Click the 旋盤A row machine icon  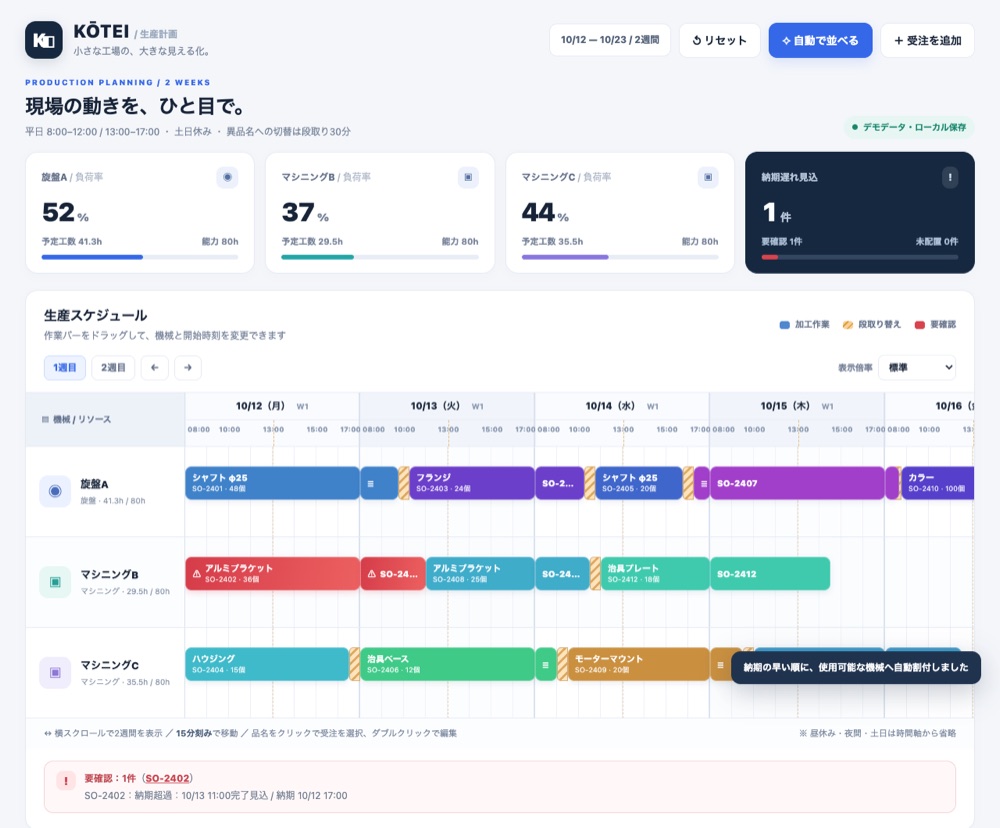click(x=55, y=491)
